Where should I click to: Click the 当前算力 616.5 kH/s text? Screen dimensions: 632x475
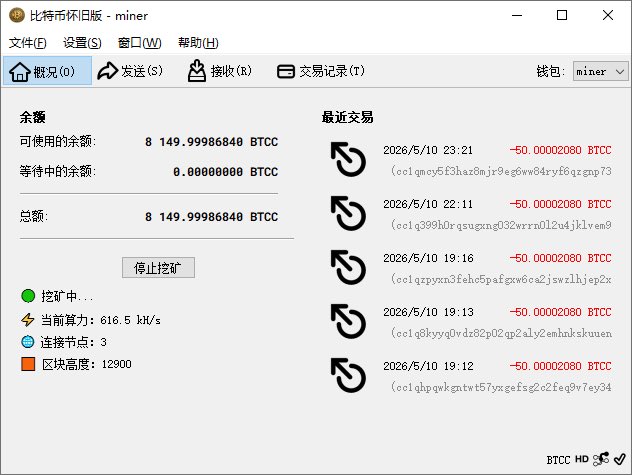(101, 320)
